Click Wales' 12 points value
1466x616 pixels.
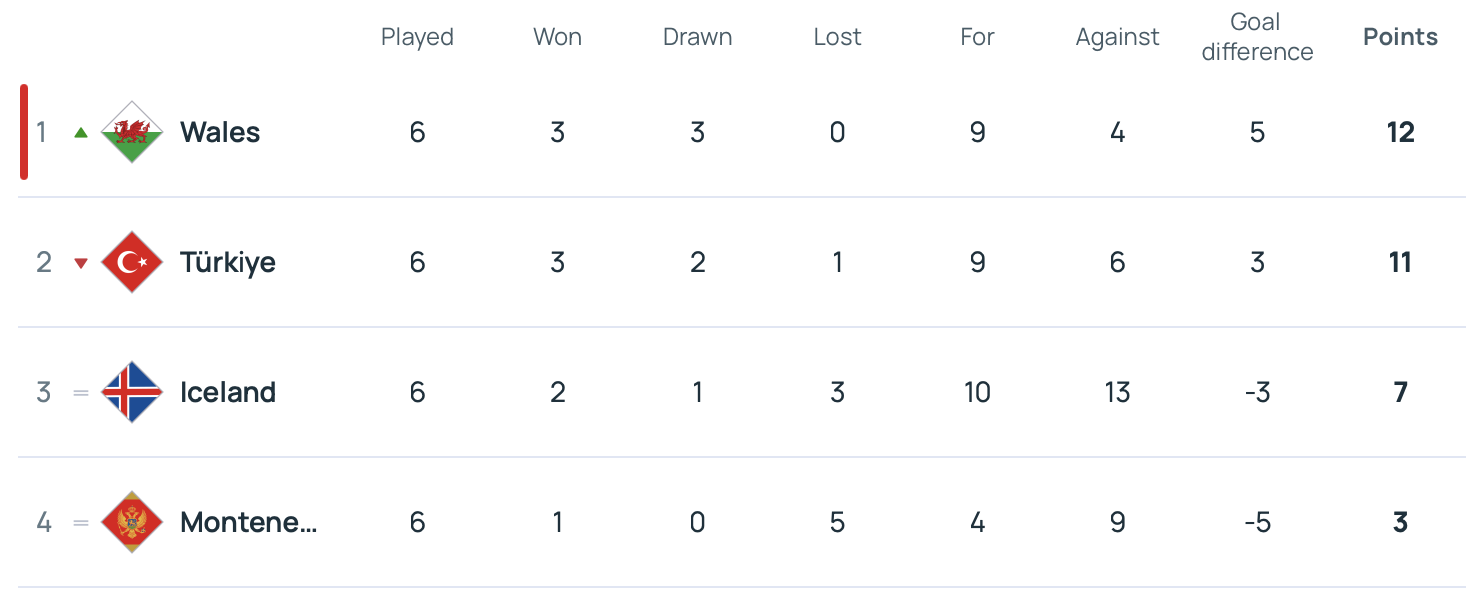click(1400, 132)
